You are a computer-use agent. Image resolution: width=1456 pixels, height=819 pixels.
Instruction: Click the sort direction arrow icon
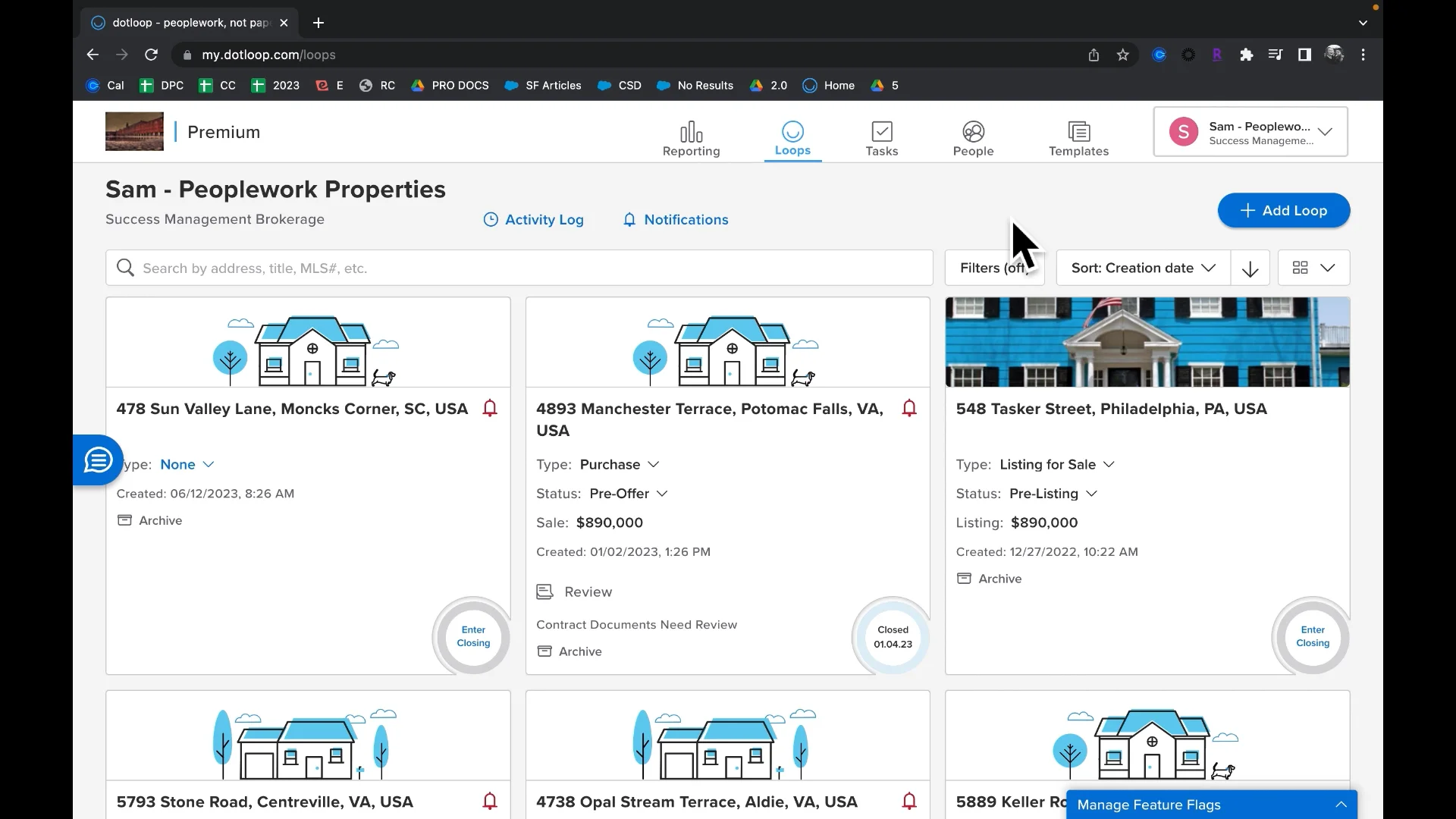coord(1250,268)
